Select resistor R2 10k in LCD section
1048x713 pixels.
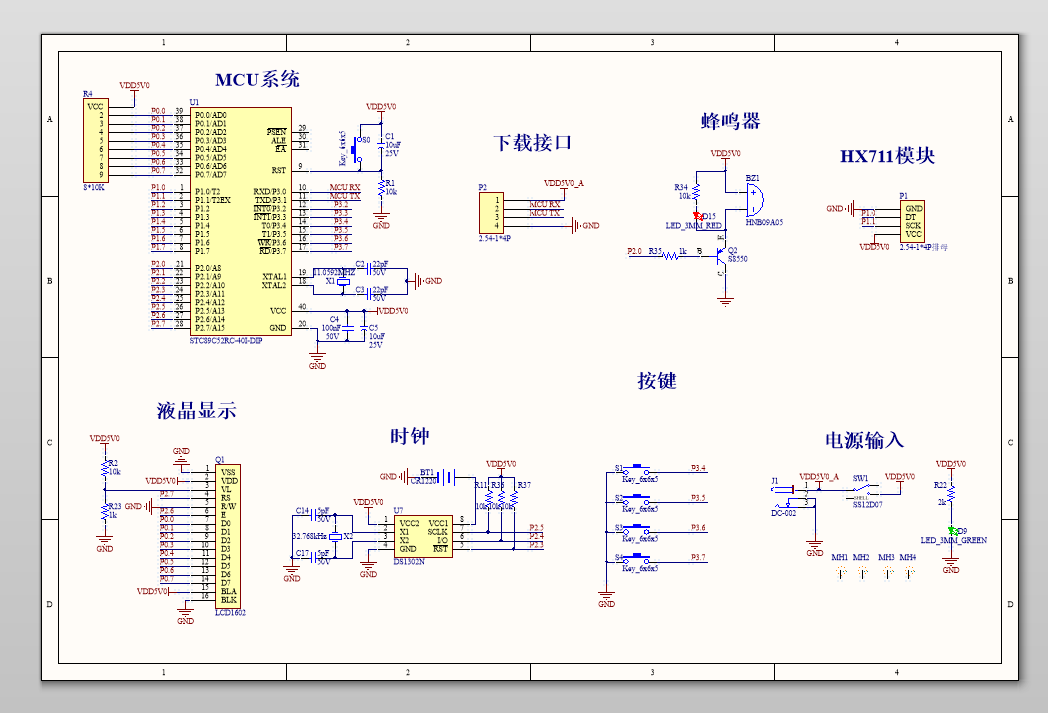(105, 468)
